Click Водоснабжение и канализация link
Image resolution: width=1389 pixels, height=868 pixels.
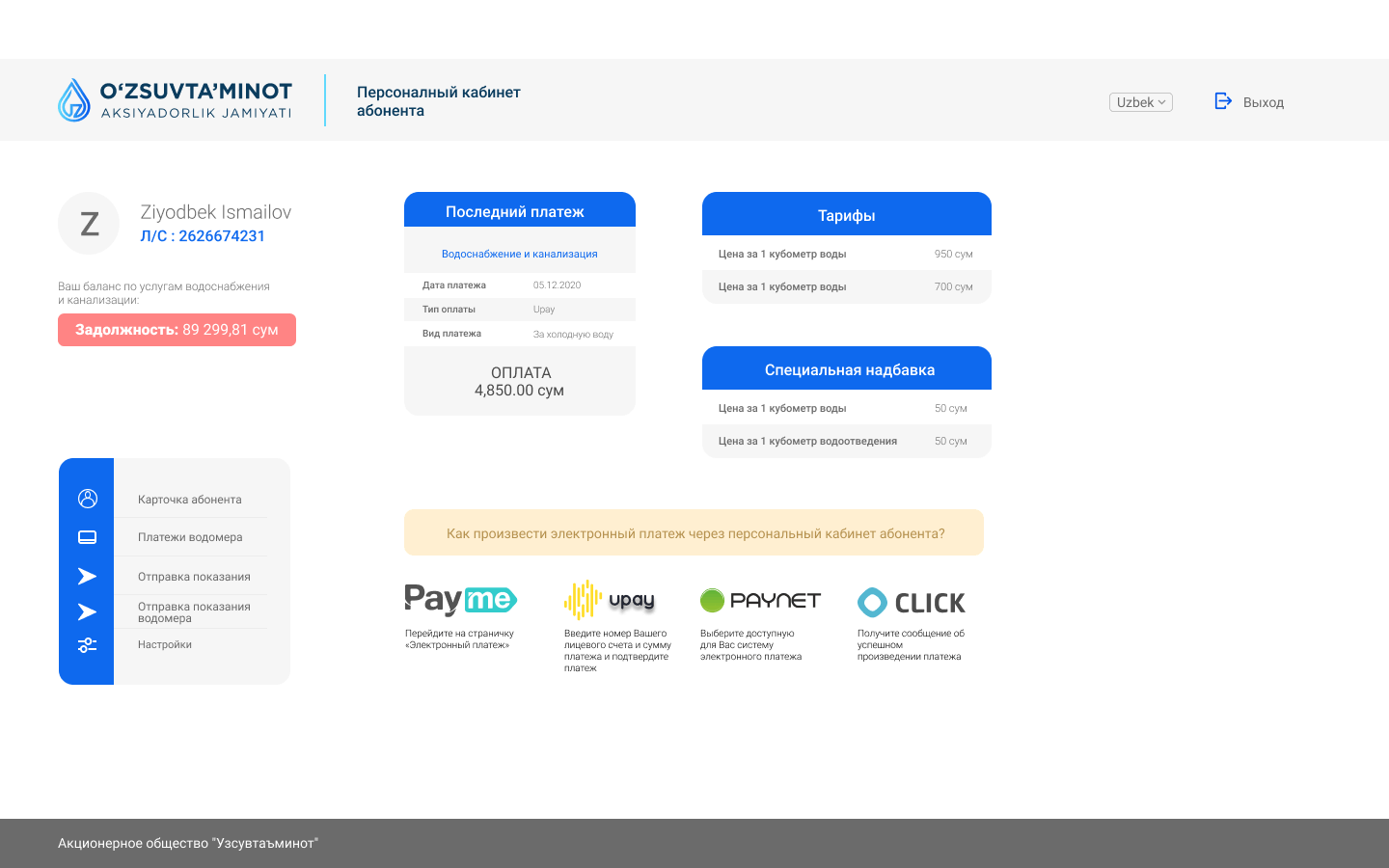pos(520,254)
